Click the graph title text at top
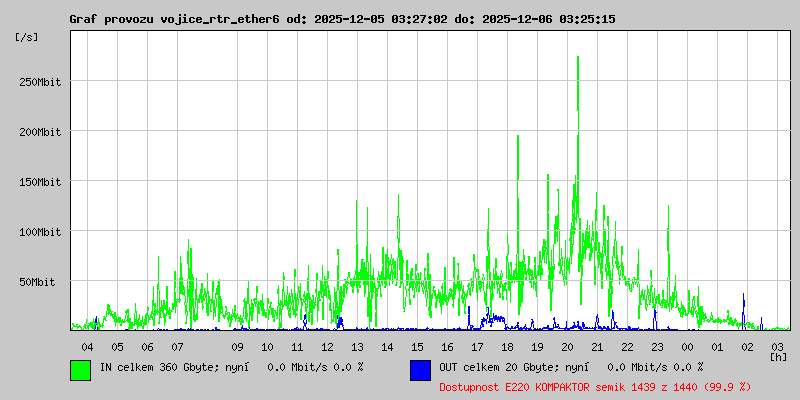 click(x=342, y=19)
